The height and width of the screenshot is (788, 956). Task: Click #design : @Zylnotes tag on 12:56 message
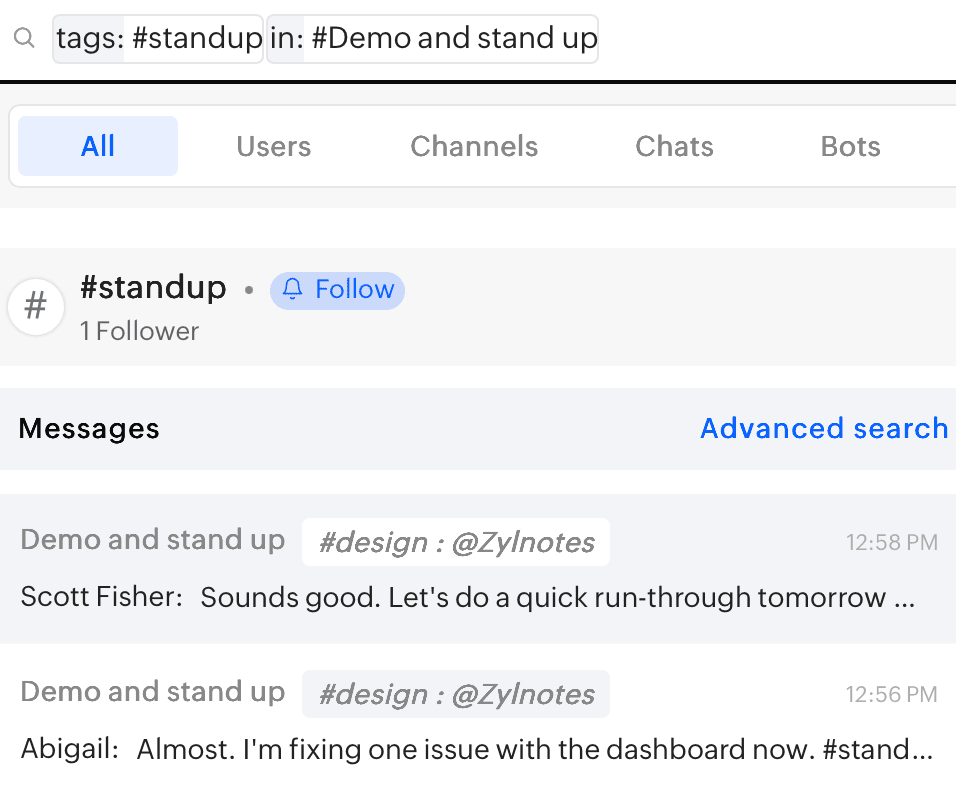point(456,694)
